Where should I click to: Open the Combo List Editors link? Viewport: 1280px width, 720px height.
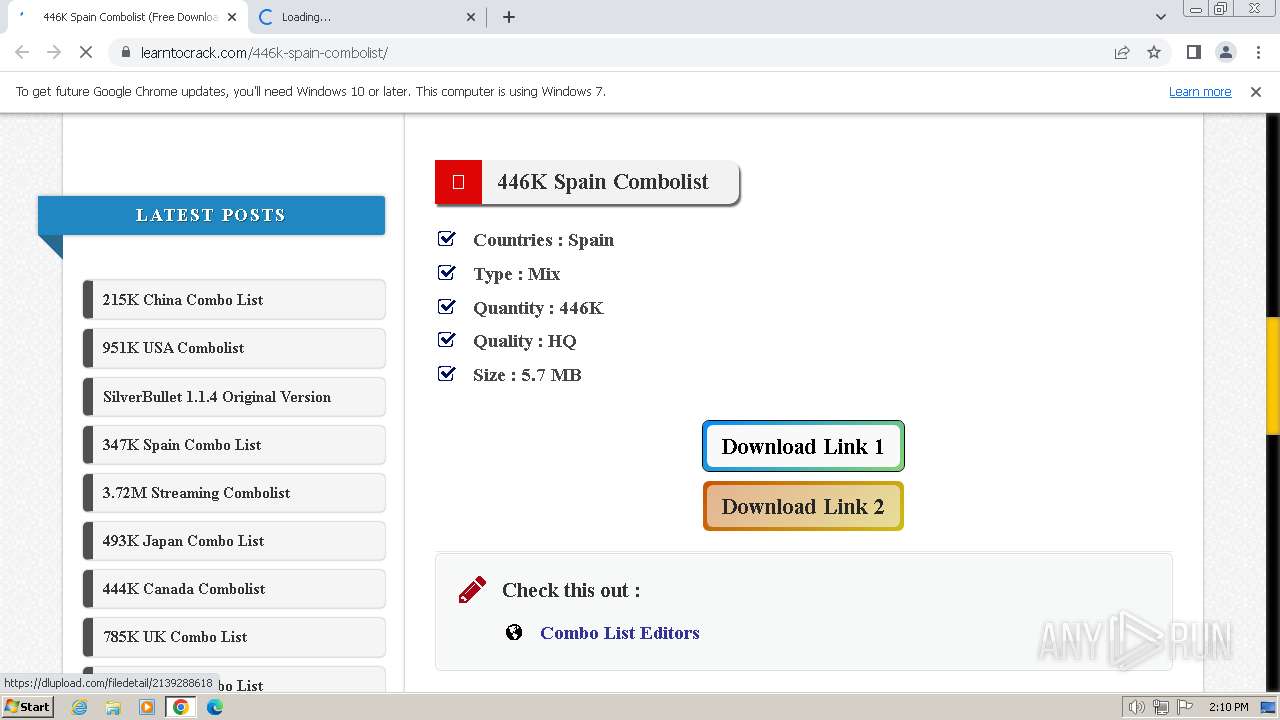click(620, 633)
